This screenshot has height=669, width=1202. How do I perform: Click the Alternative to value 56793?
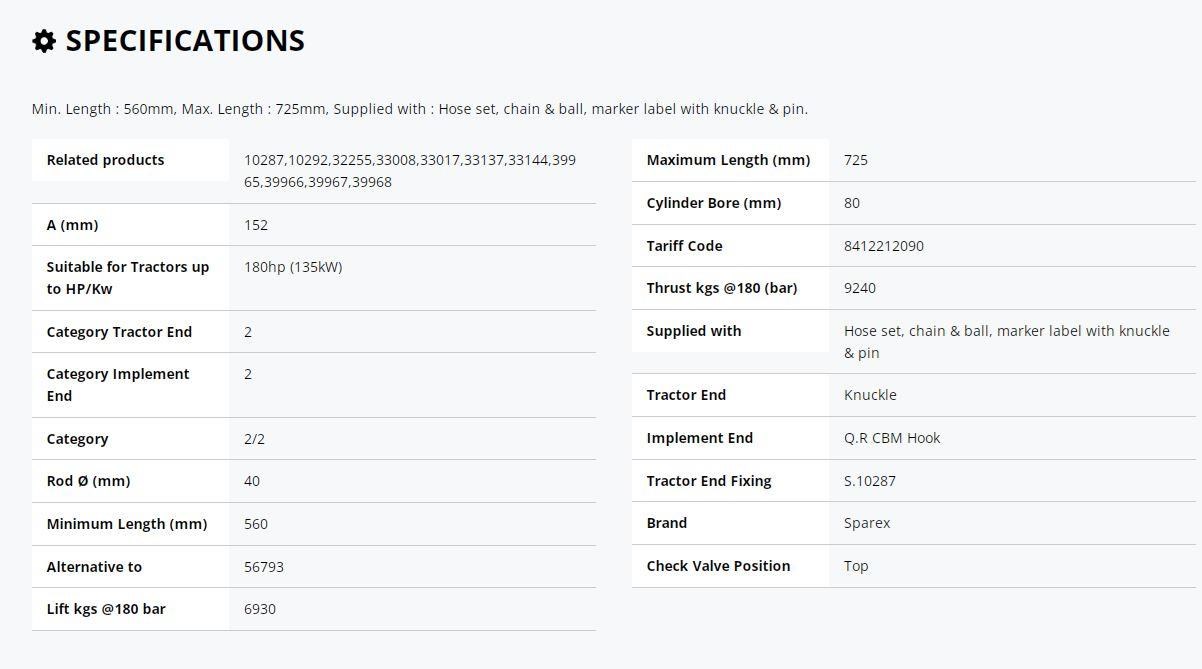pos(264,567)
